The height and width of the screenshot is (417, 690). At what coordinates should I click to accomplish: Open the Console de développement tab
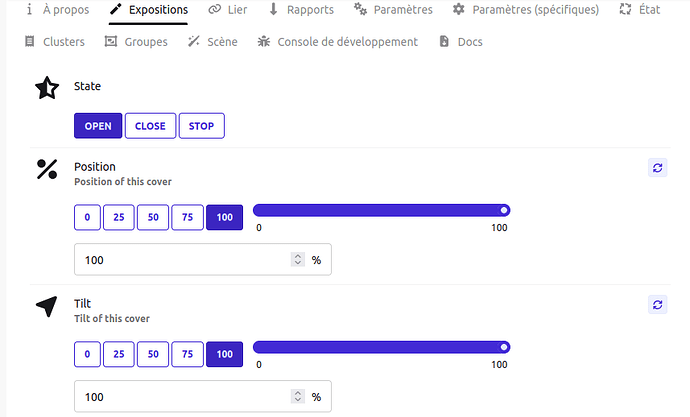[338, 42]
